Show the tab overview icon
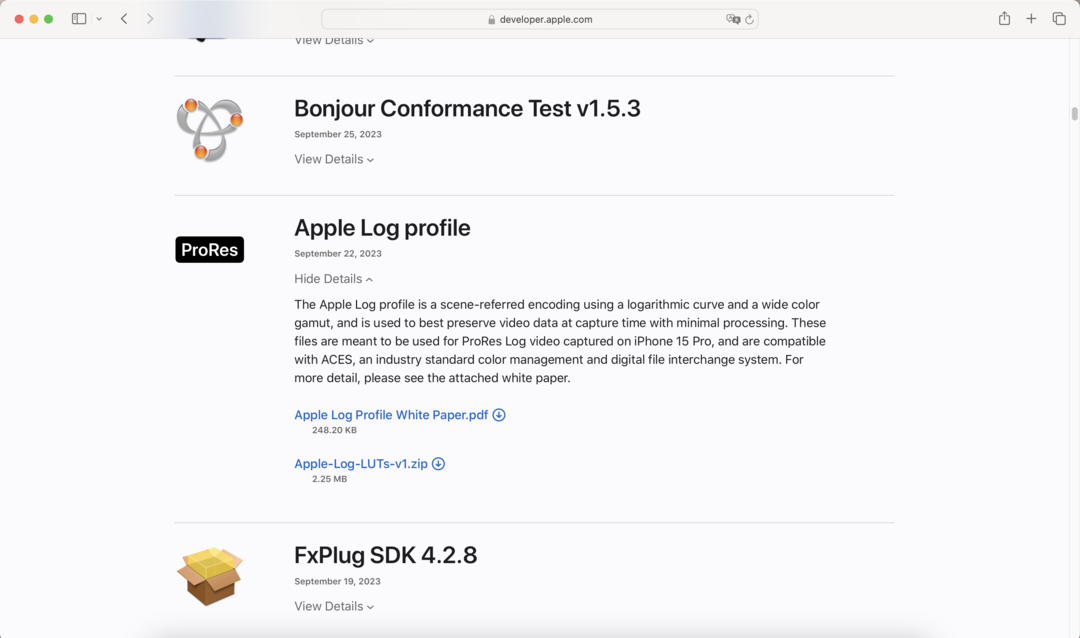The width and height of the screenshot is (1080, 638). coord(1059,19)
